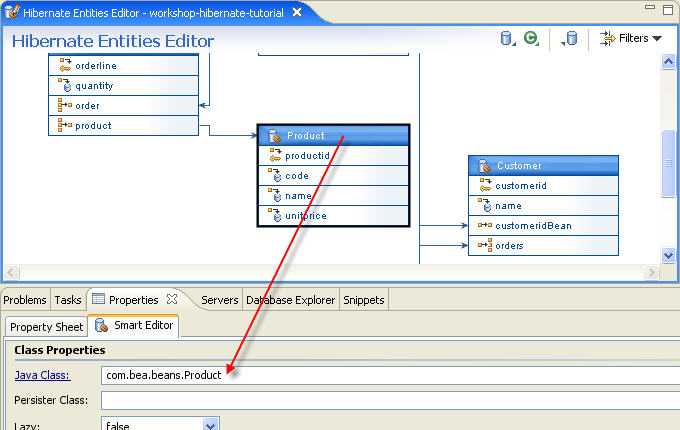Click the vertical scrollbar up arrow

coord(668,62)
